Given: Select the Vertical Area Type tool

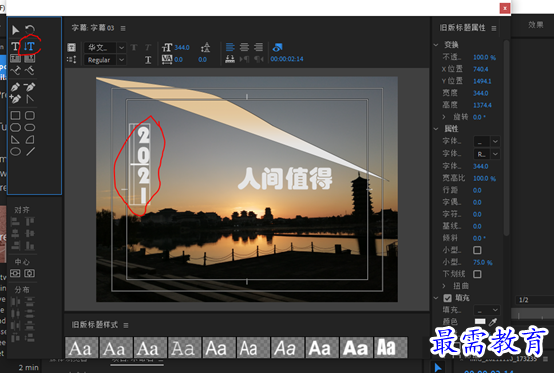Looking at the screenshot, I should (30, 58).
